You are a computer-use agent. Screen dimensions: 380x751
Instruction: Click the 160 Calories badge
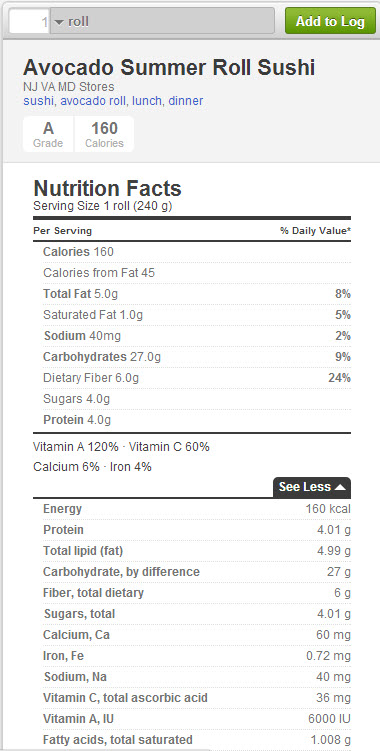click(x=104, y=134)
